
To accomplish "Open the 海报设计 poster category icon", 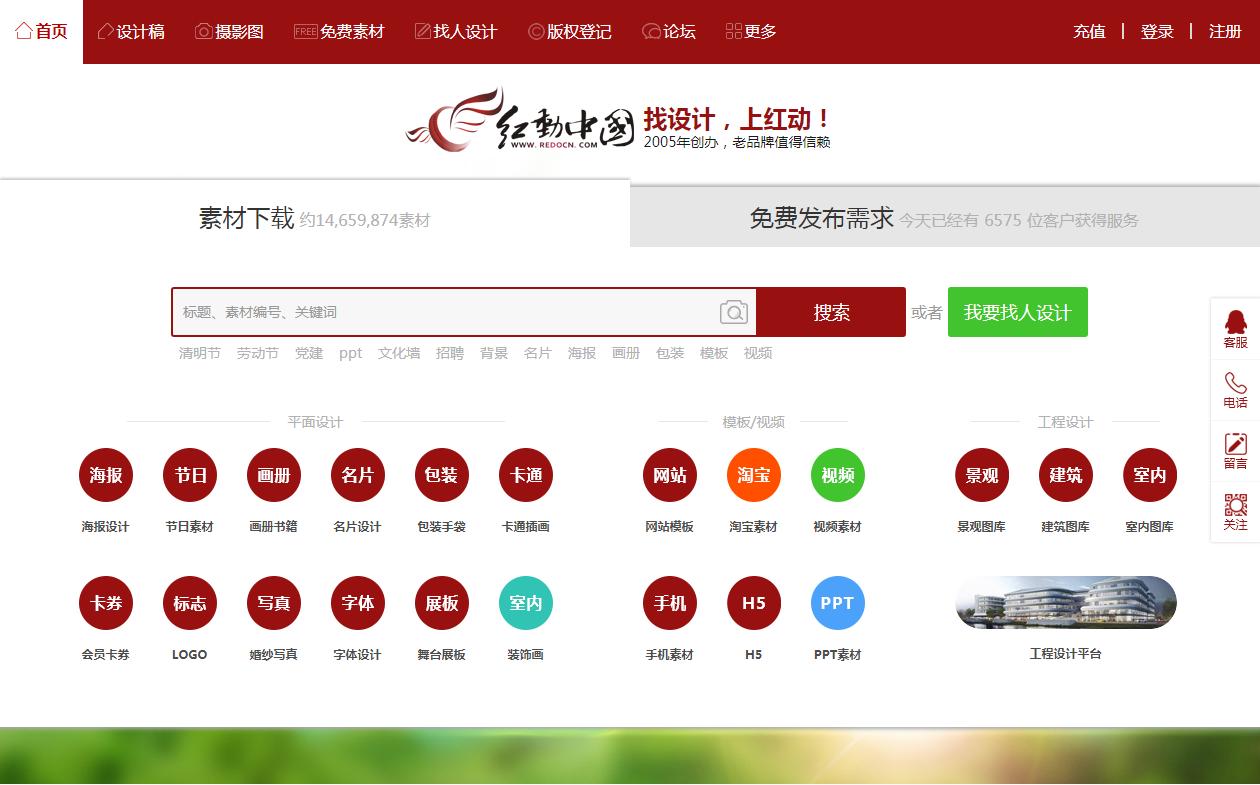I will [x=106, y=475].
